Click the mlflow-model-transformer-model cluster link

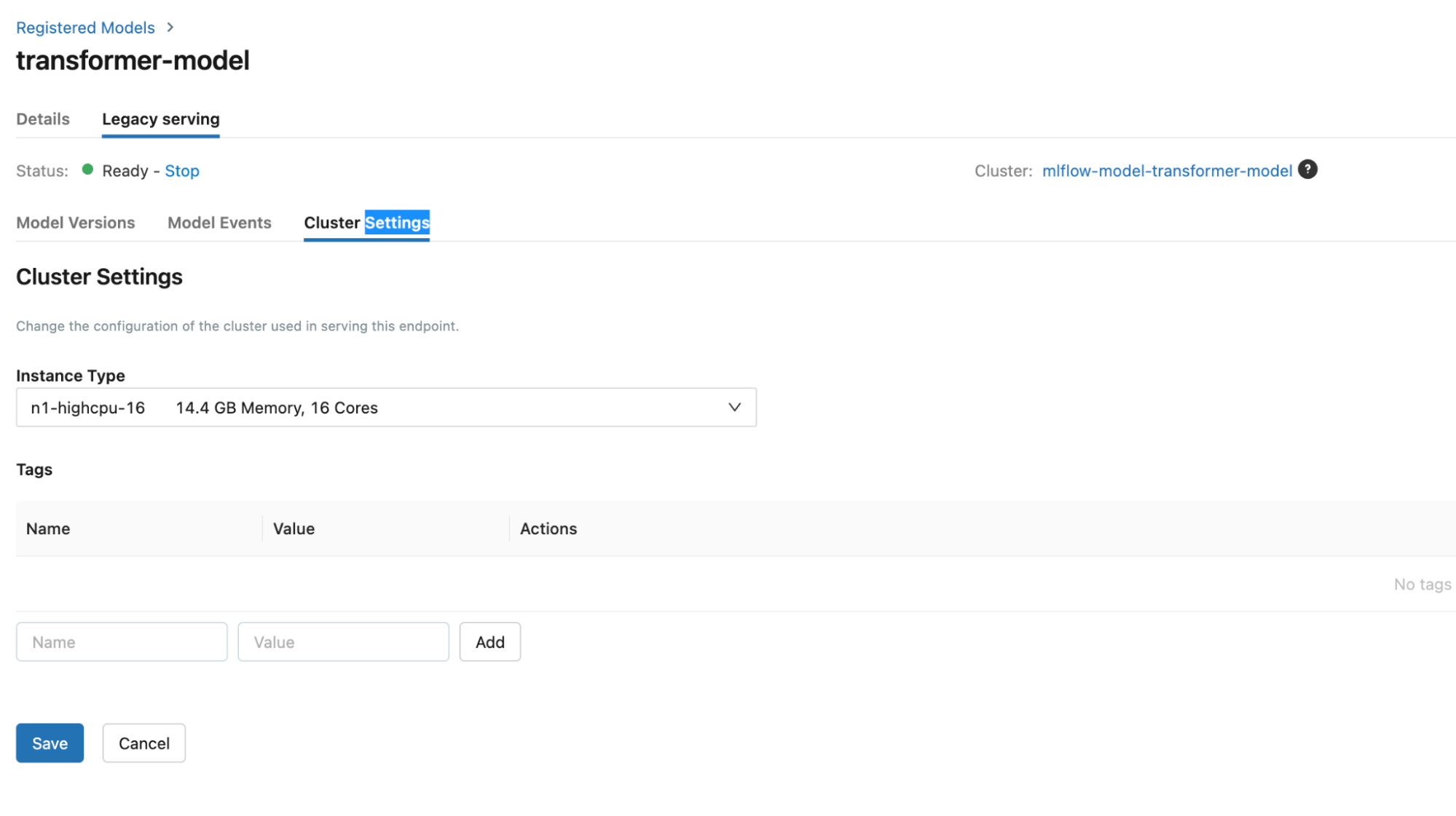point(1166,170)
